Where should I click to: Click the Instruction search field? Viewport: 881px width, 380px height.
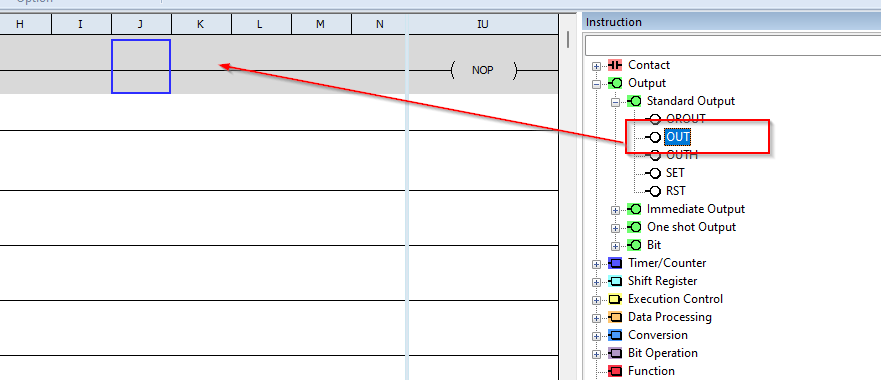click(733, 46)
